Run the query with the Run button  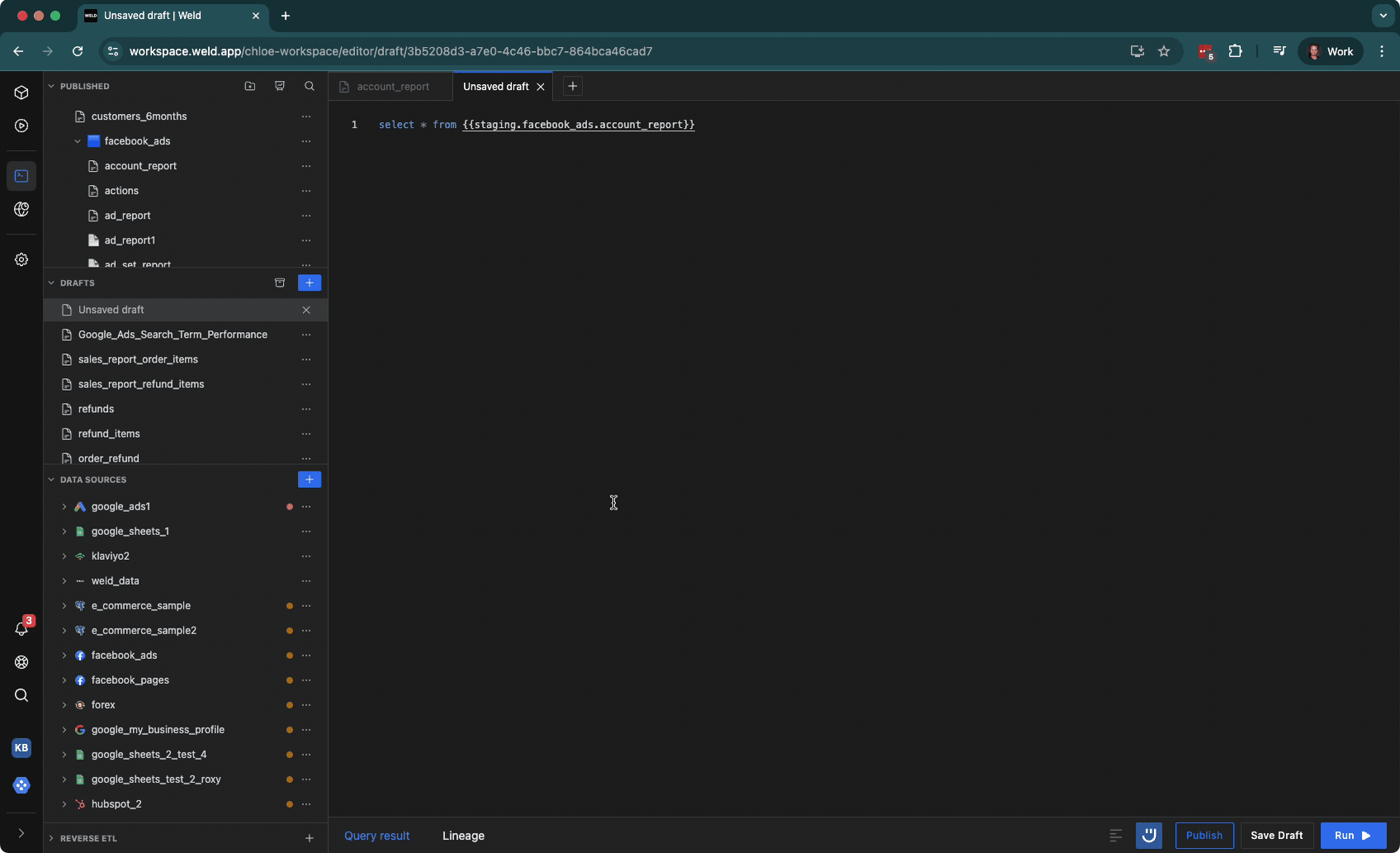(x=1353, y=835)
